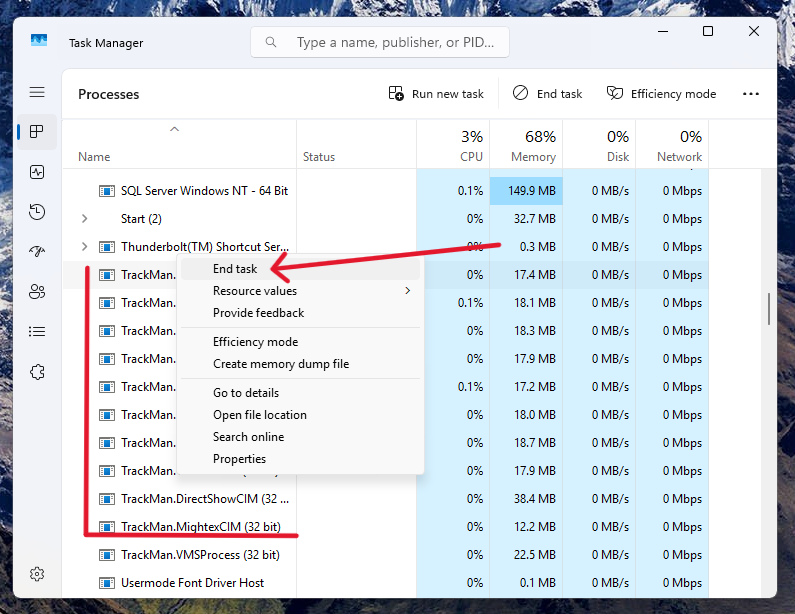Close the Task Manager window
The image size is (795, 614).
pyautogui.click(x=754, y=31)
